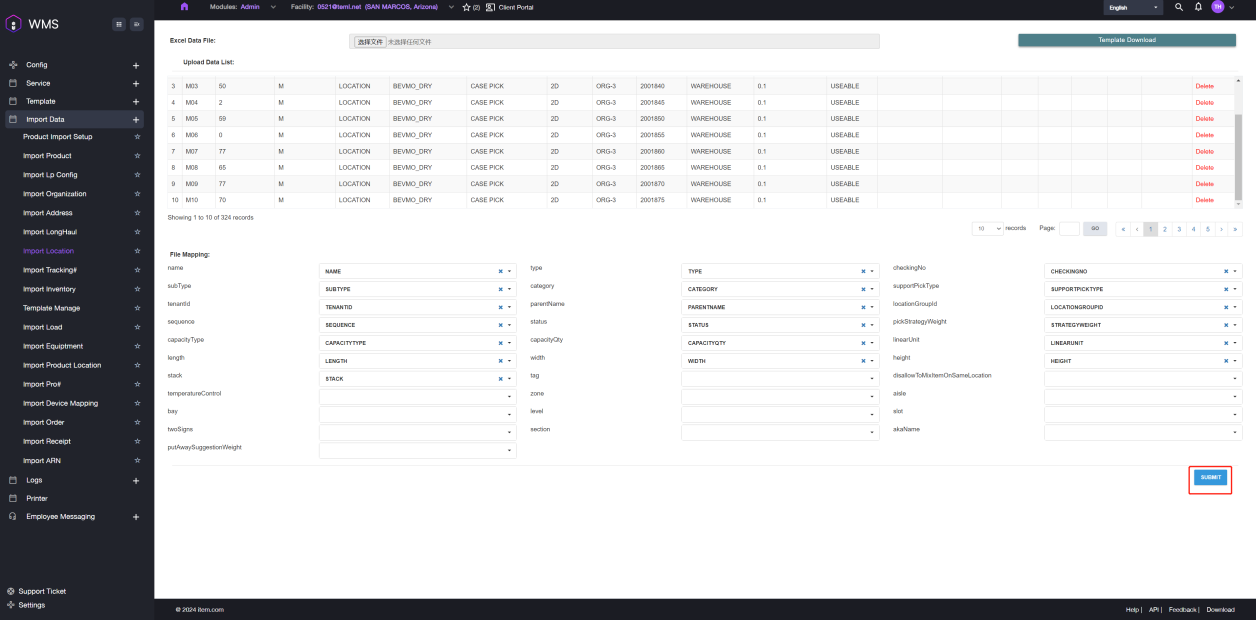This screenshot has width=1256, height=620.
Task: Favorite Import ARN with its star
Action: pyautogui.click(x=138, y=460)
